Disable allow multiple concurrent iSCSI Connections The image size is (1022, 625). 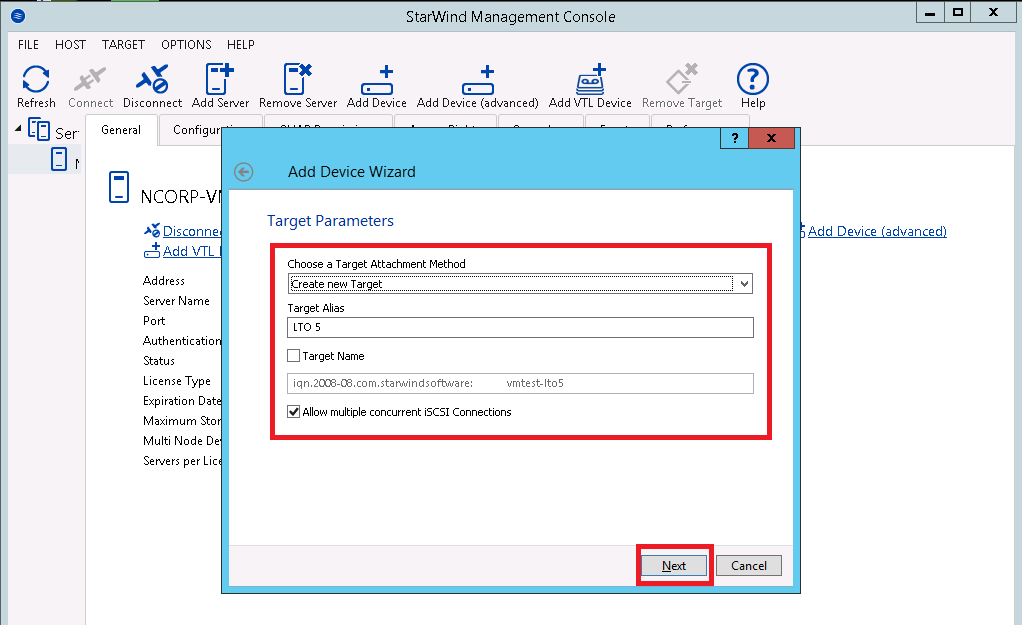click(x=294, y=411)
